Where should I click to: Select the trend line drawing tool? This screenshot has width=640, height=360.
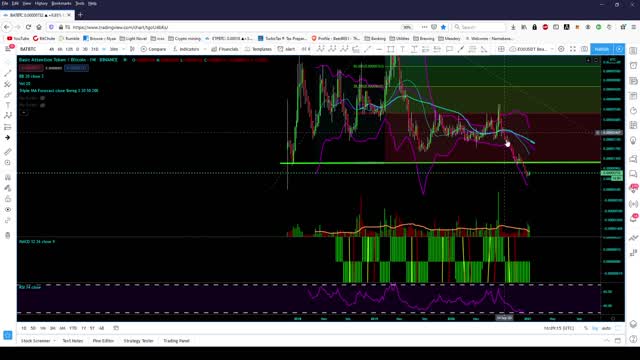point(8,73)
